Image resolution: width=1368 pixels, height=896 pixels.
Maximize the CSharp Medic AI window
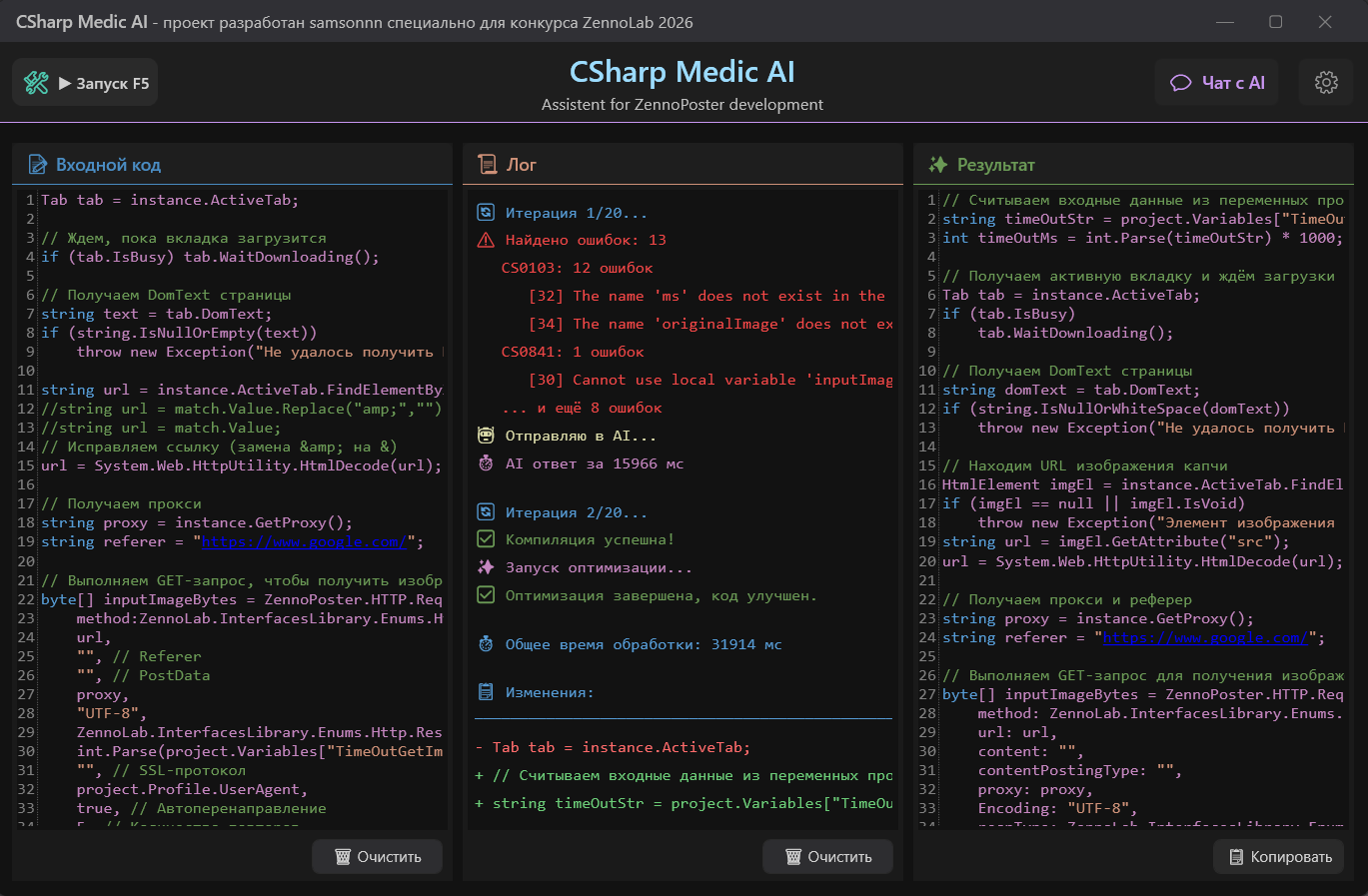[x=1276, y=22]
